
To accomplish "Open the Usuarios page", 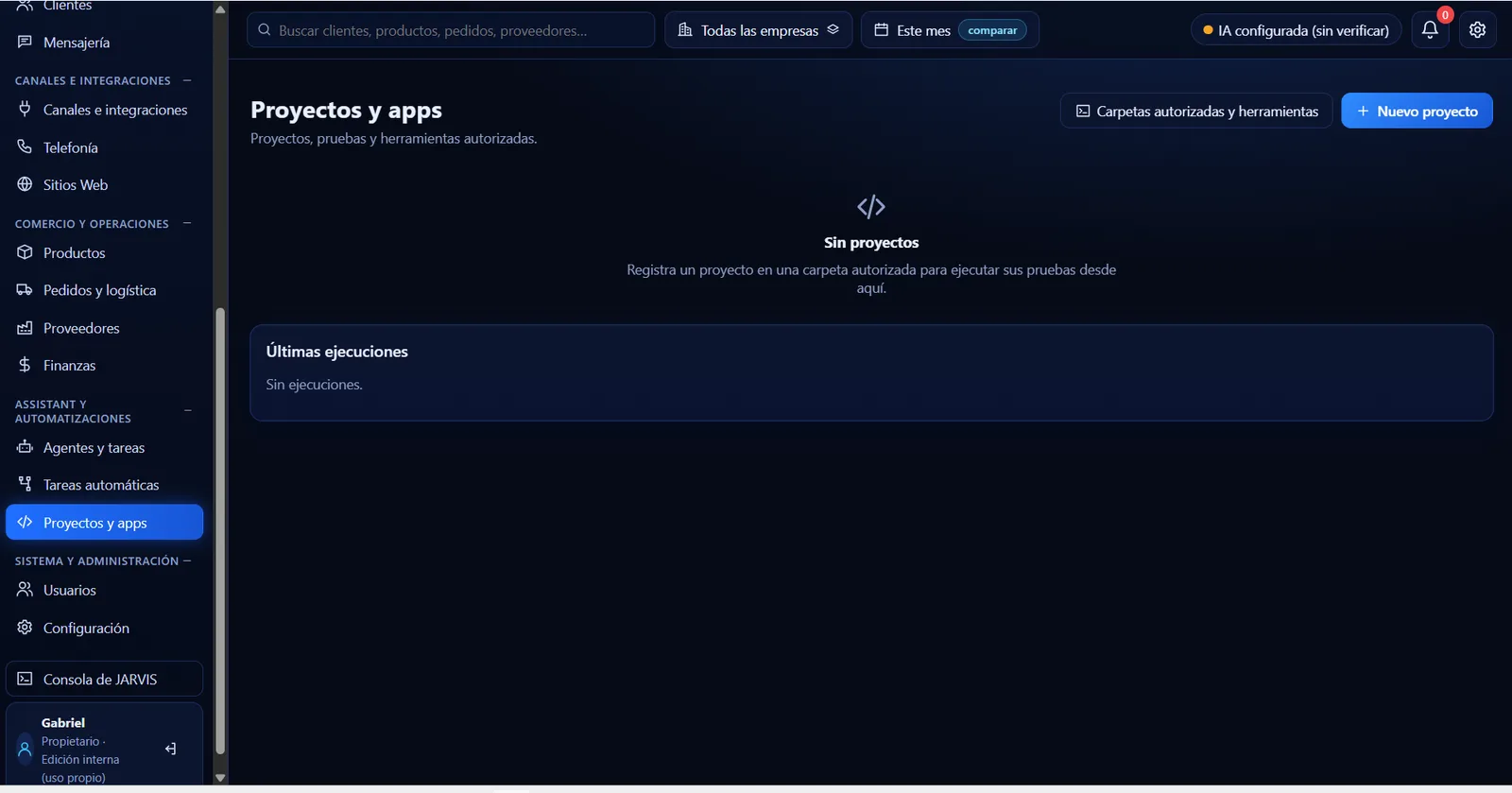I will (x=104, y=590).
